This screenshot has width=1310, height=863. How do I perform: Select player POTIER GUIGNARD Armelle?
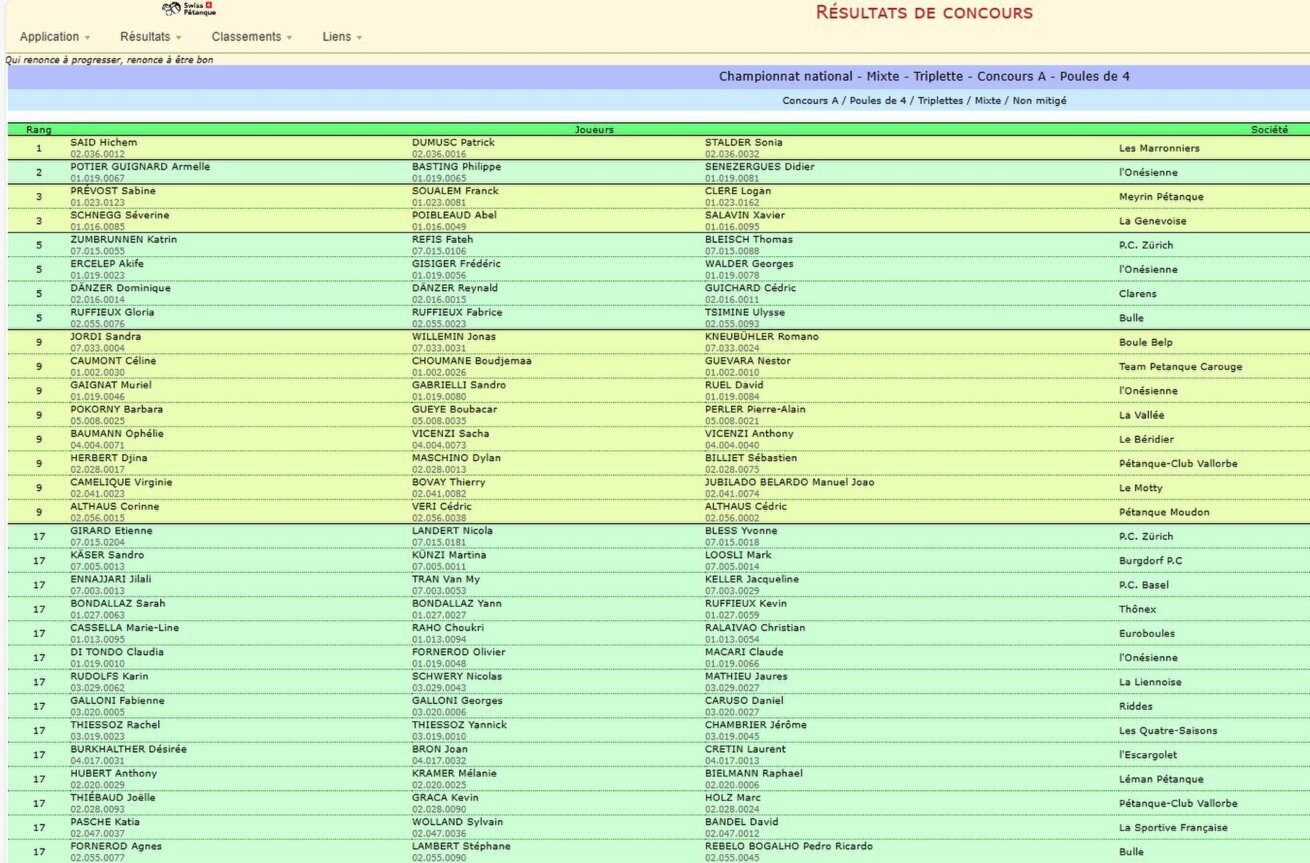click(x=140, y=167)
